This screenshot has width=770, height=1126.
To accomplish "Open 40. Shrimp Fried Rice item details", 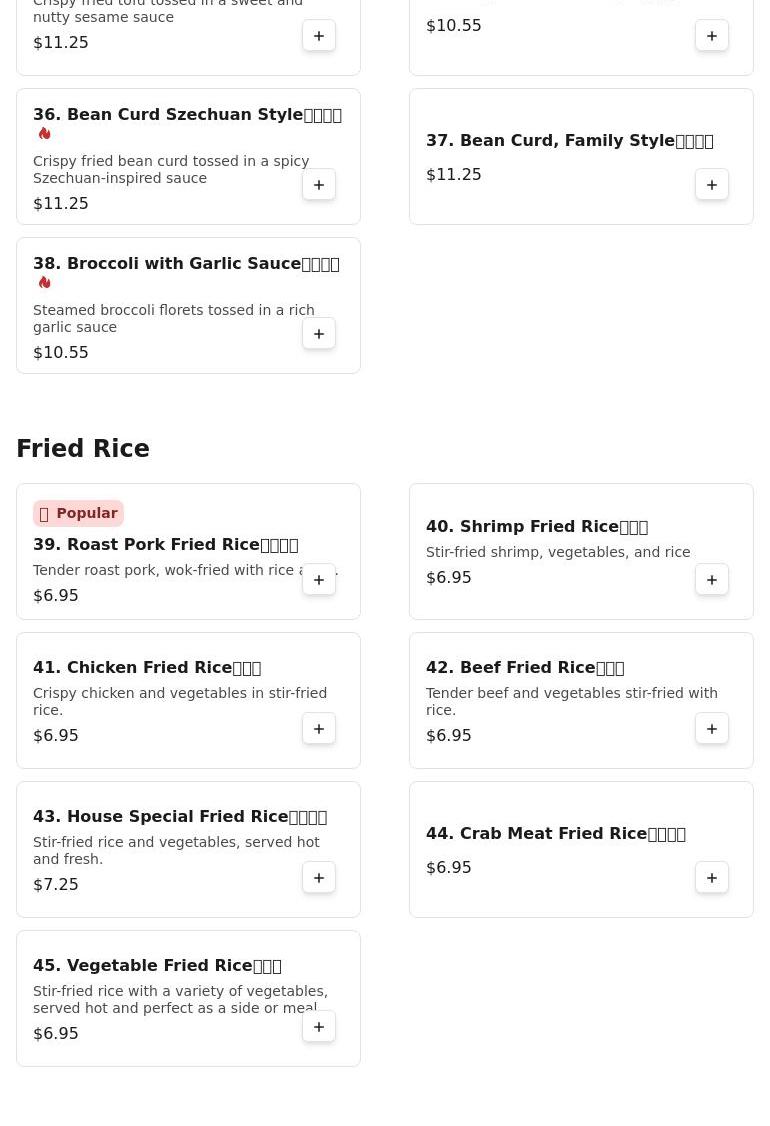I will coord(536,527).
